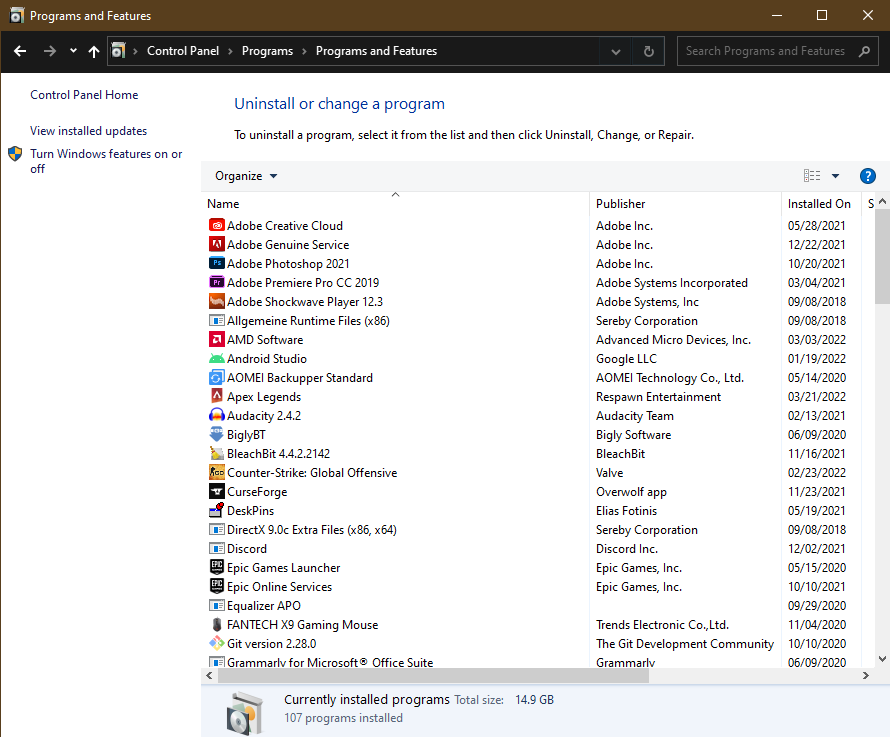Click the Programs breadcrumb
This screenshot has height=737, width=890.
coord(267,51)
